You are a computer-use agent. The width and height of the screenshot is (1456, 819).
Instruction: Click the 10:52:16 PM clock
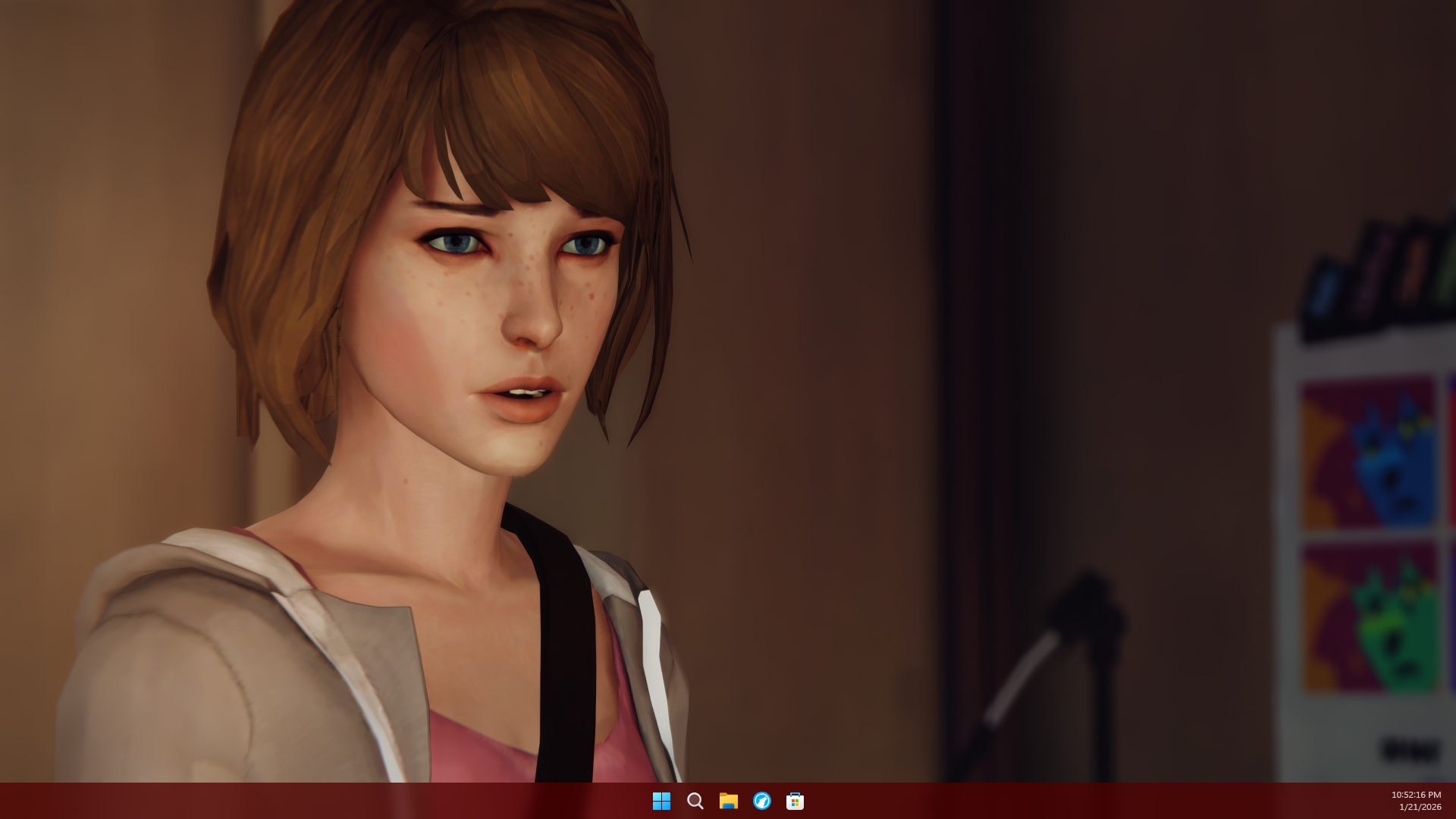(x=1416, y=795)
